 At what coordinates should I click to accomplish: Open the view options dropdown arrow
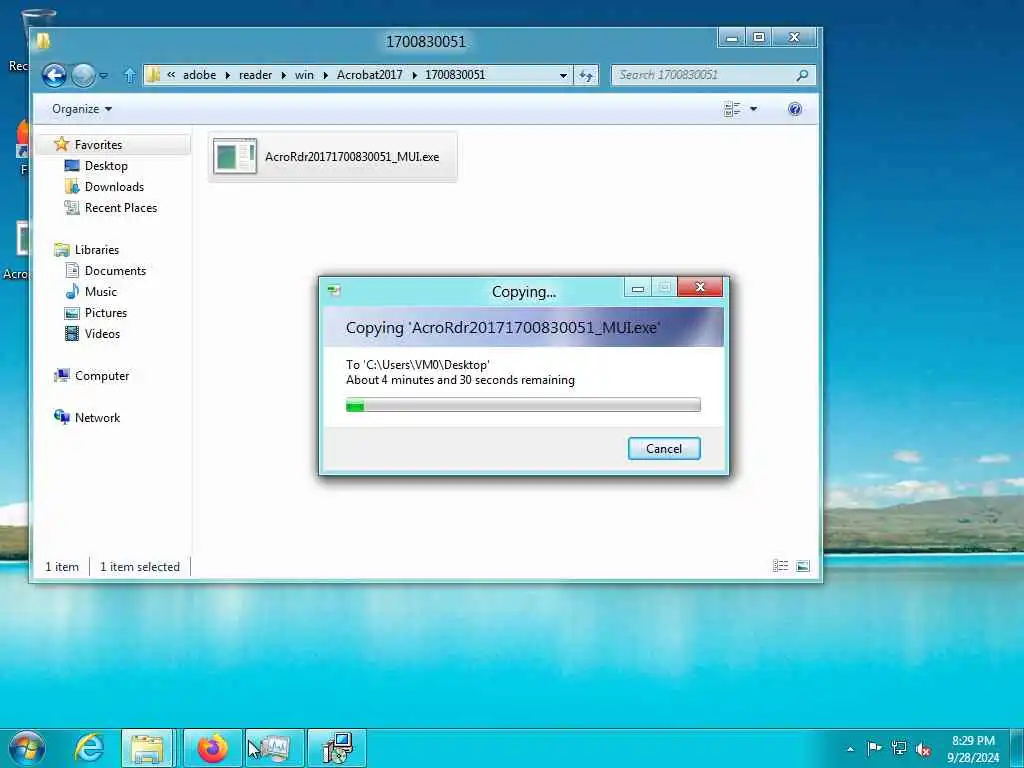click(x=753, y=109)
